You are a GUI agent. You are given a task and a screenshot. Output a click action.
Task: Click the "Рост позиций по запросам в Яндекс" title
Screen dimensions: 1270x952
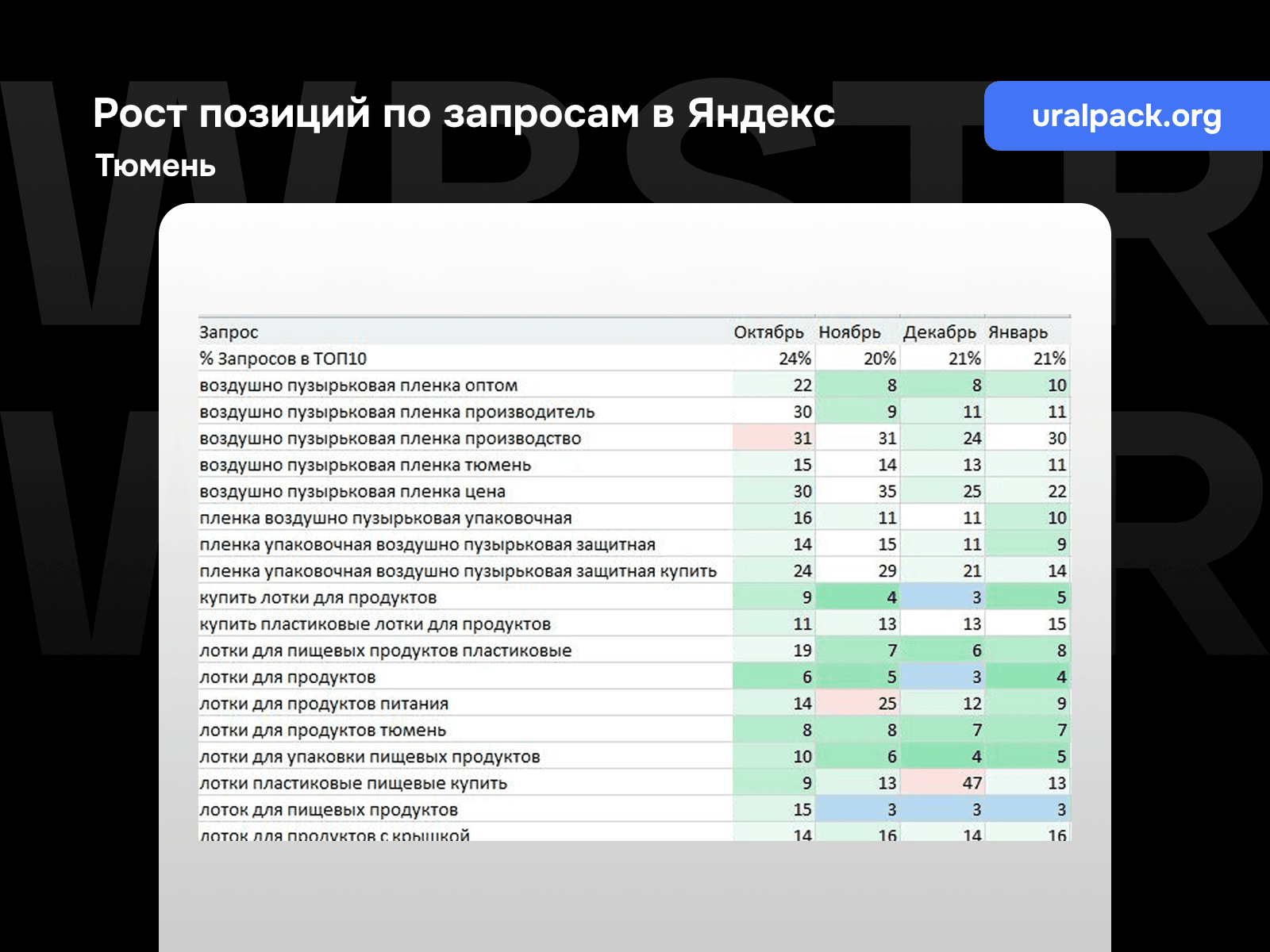click(x=464, y=114)
